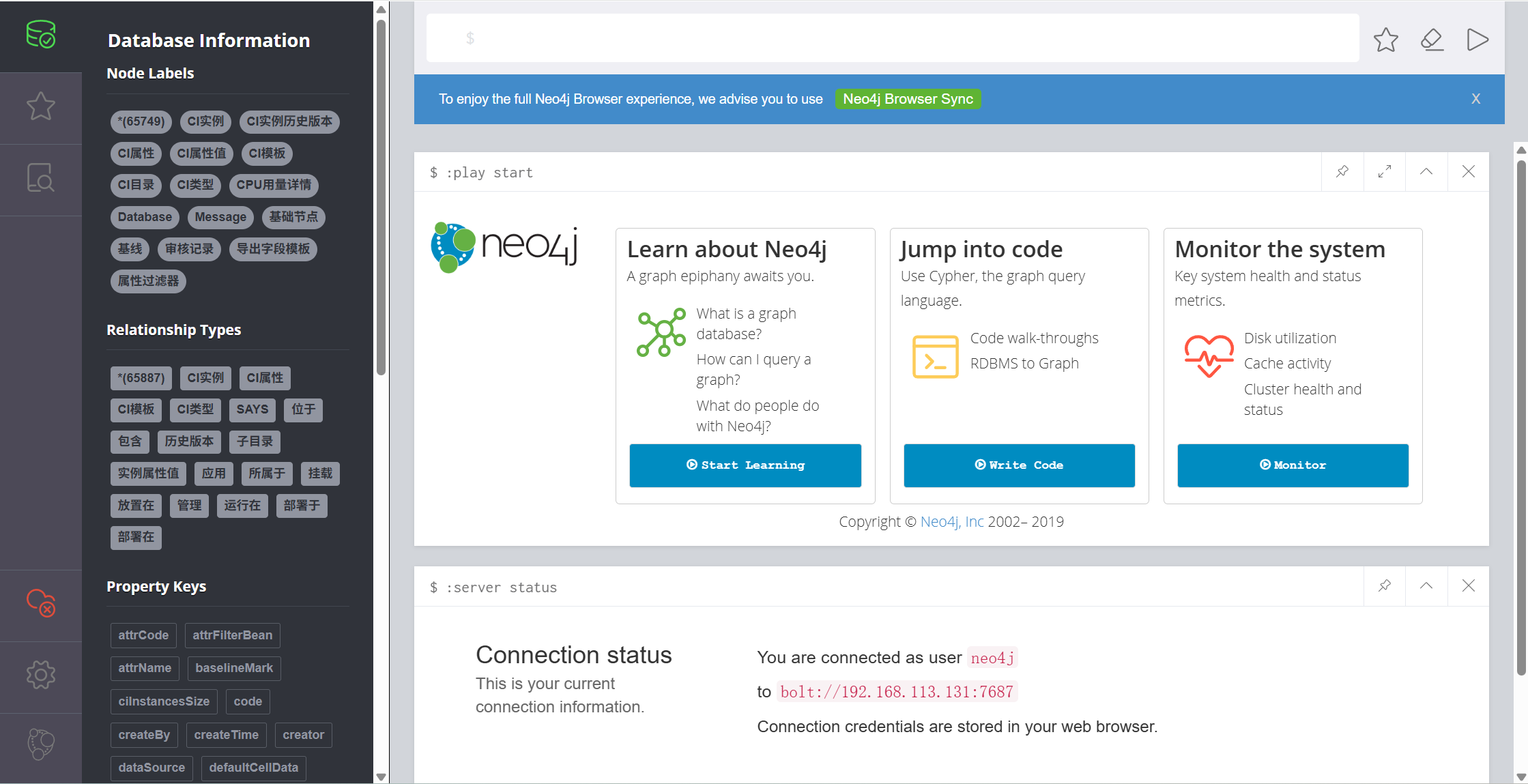Image resolution: width=1528 pixels, height=784 pixels.
Task: Select the *(65887) relationship type
Action: click(x=141, y=378)
